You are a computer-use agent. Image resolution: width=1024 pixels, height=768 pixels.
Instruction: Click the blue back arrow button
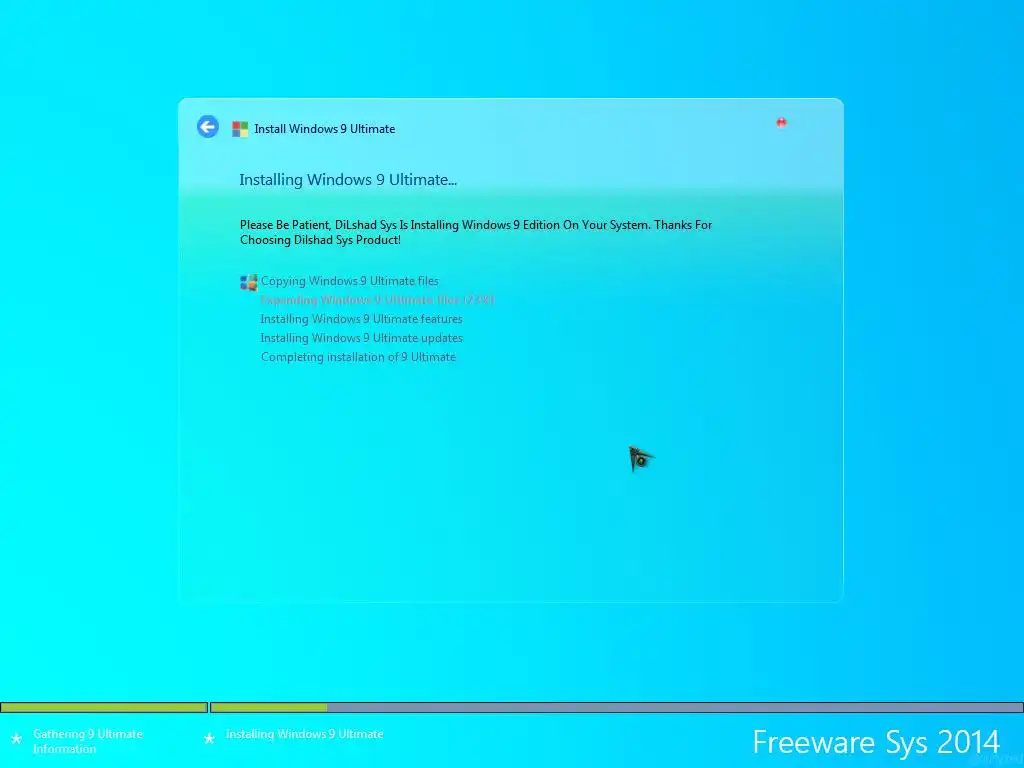(x=208, y=127)
